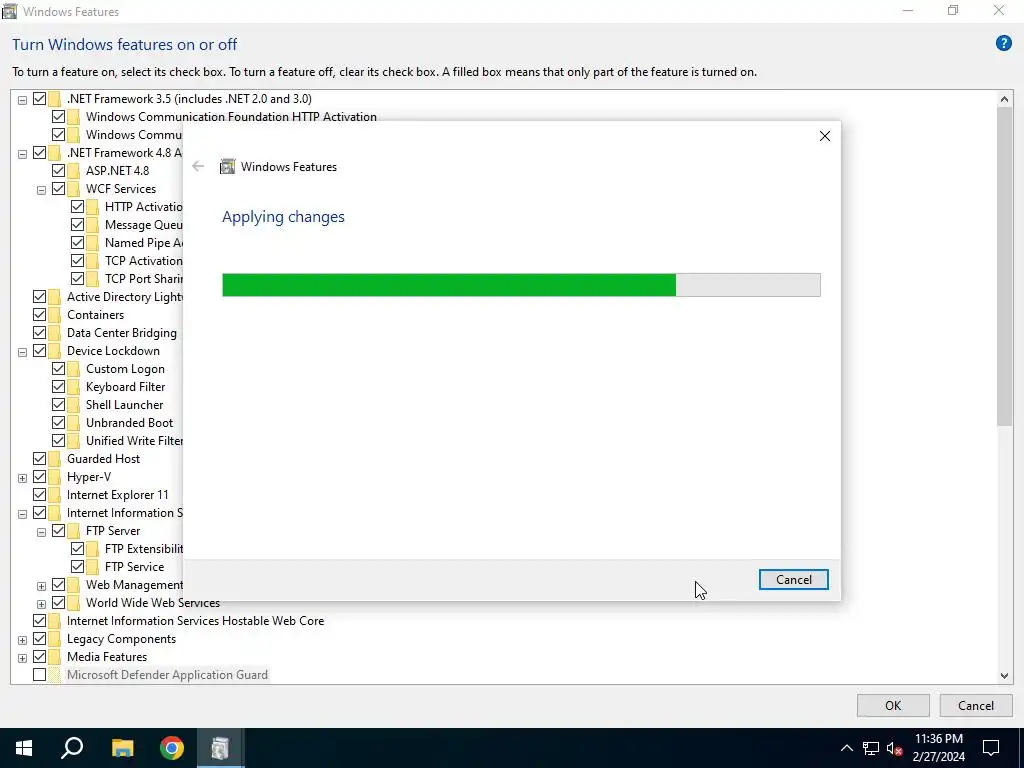The image size is (1024, 768).
Task: Click the folder icon beside Data Center Bridging
Action: 54,333
